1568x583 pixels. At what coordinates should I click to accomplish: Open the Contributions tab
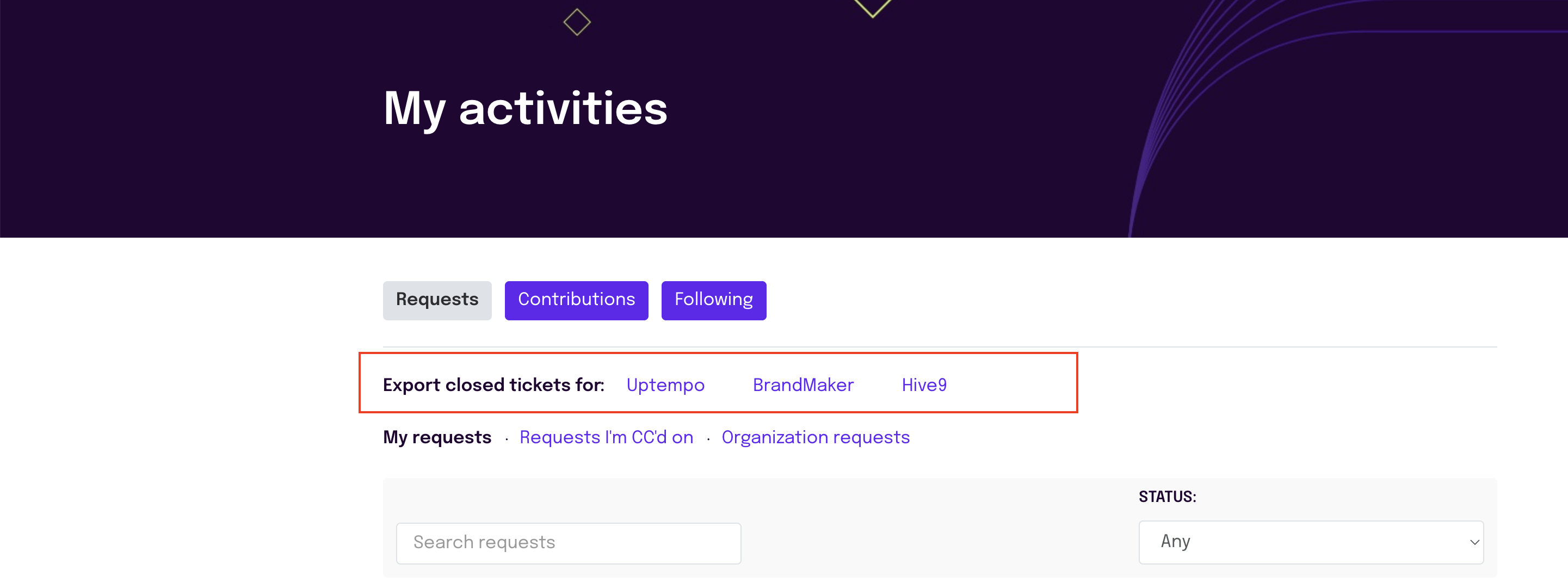pos(576,300)
